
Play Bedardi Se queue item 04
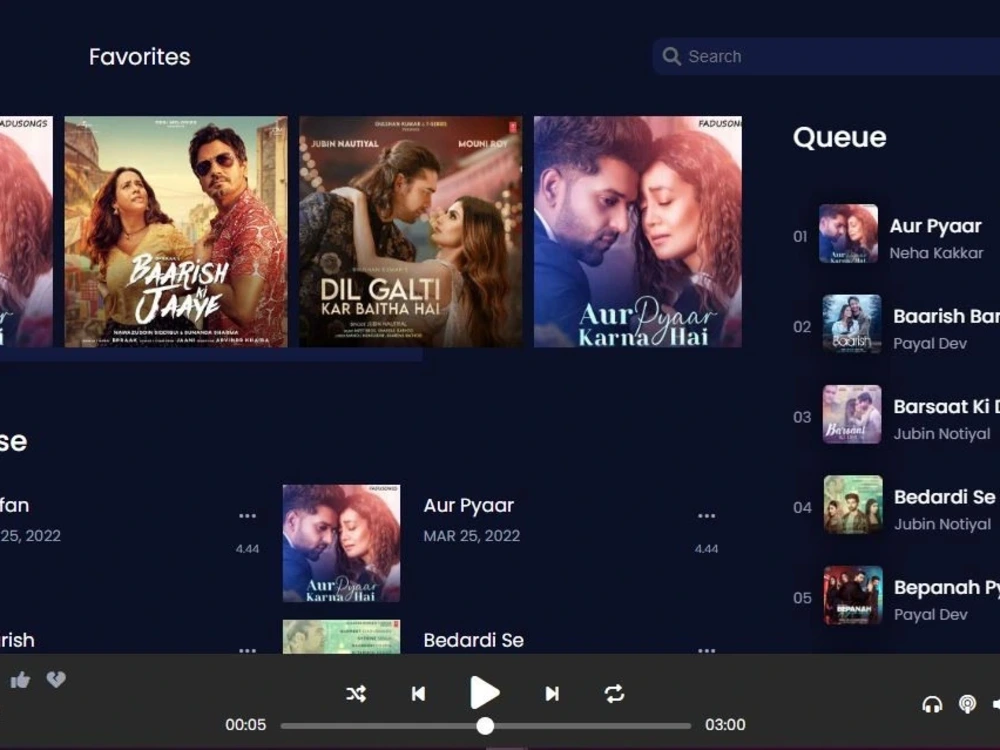895,506
